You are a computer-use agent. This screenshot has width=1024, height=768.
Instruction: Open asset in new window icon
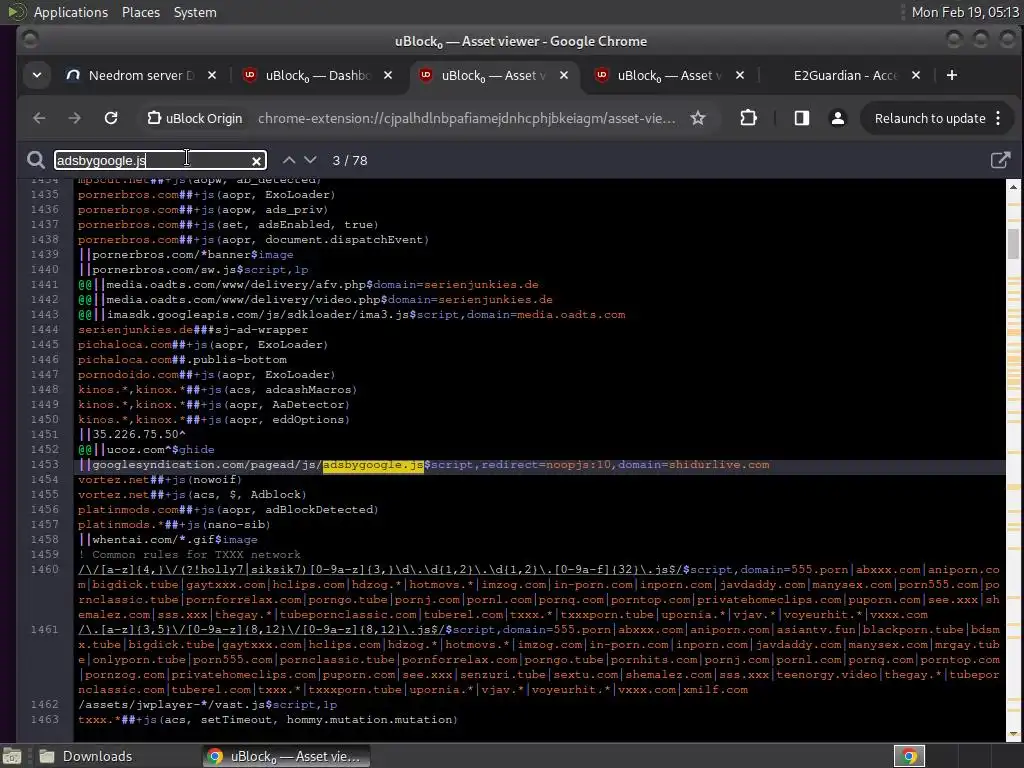point(1000,160)
